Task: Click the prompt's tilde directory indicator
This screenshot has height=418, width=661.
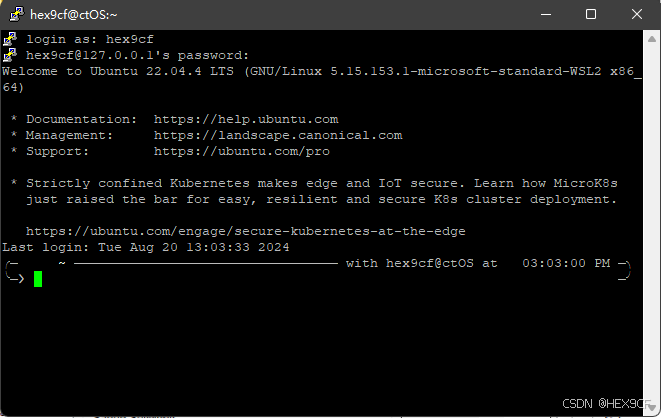Action: (x=62, y=263)
